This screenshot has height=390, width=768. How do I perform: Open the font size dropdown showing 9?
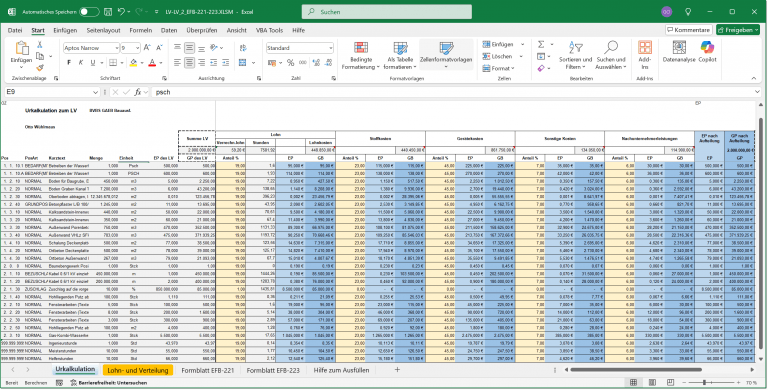[138, 48]
